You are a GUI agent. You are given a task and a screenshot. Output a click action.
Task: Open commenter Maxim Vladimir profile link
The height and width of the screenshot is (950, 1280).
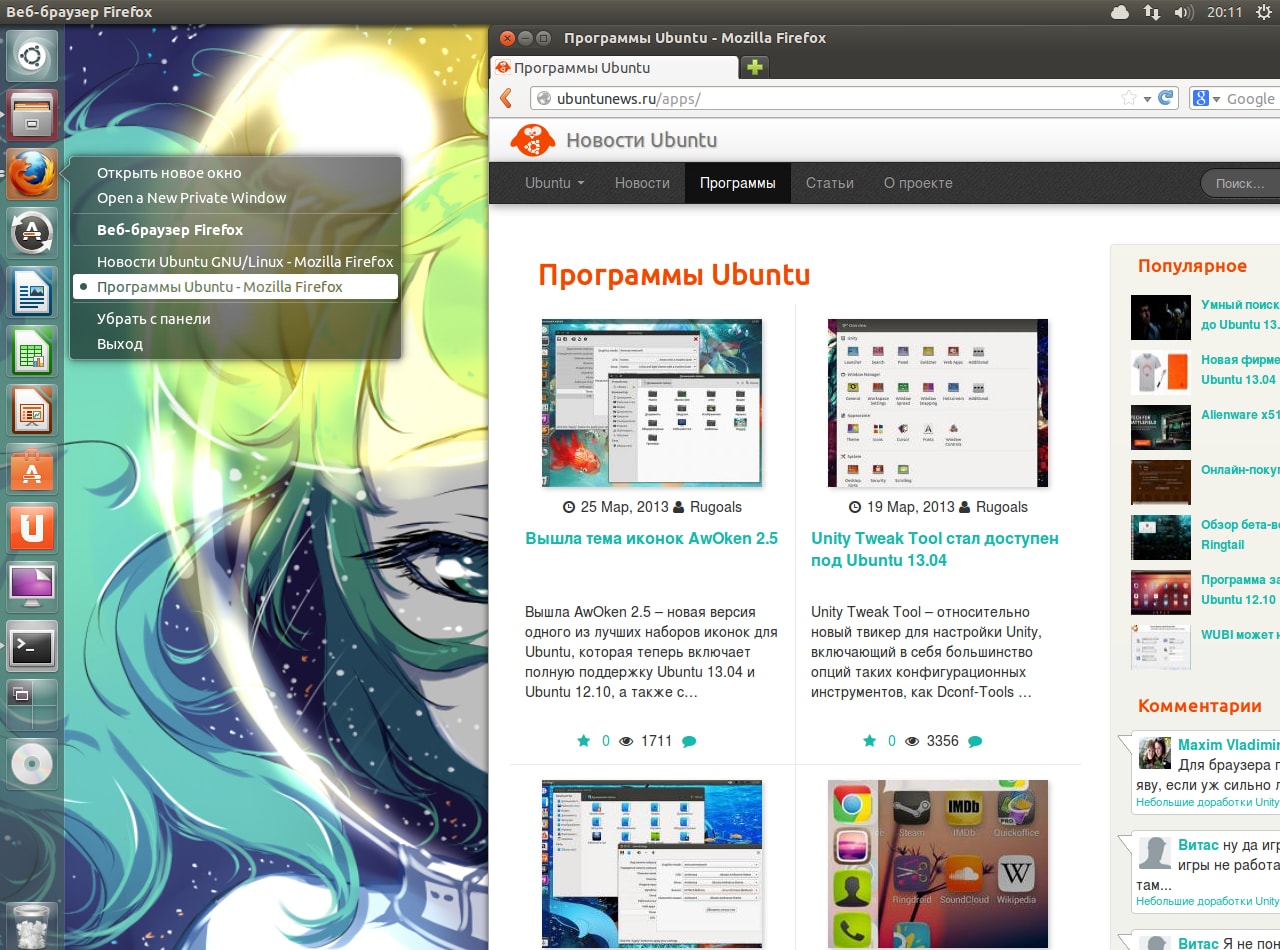1228,745
